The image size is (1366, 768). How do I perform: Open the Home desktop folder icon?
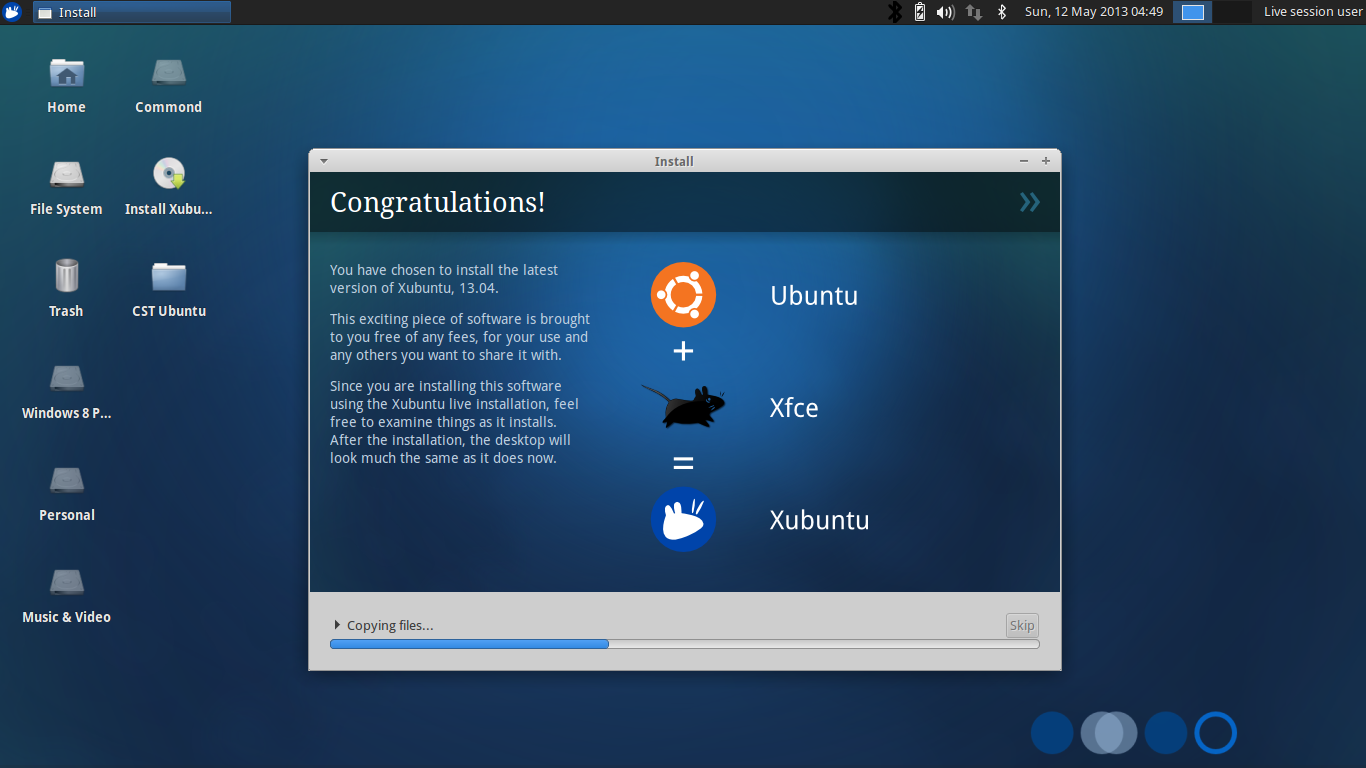67,73
